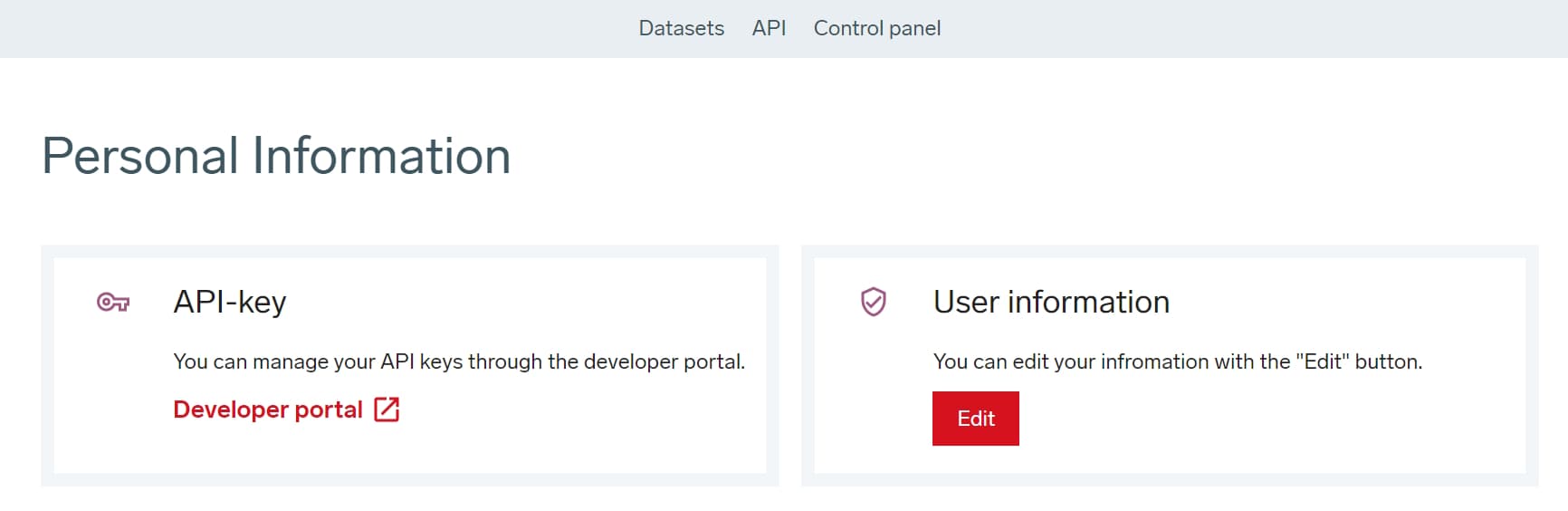Open the Datasets menu item
The width and height of the screenshot is (1568, 511).
coord(681,28)
